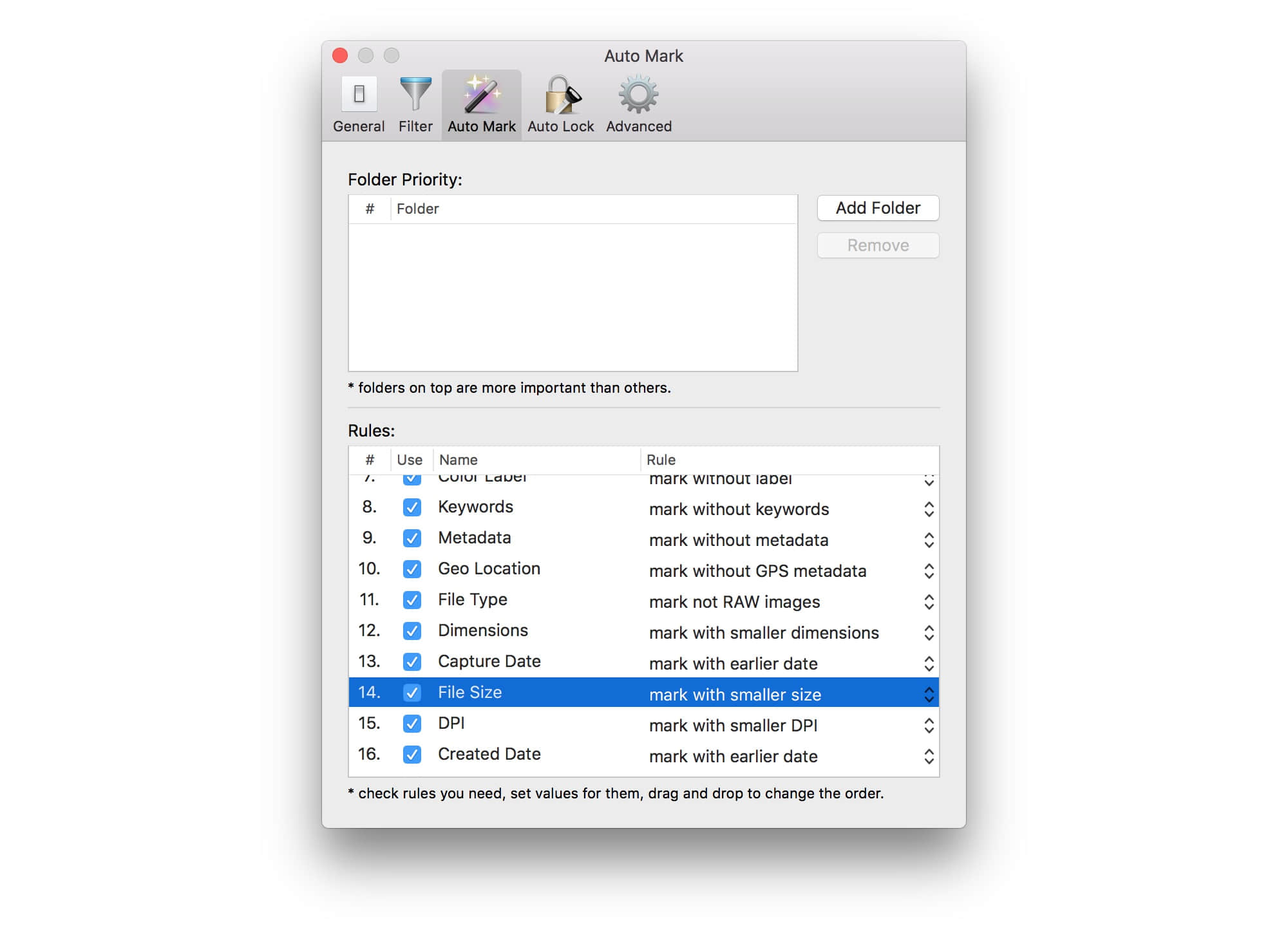Image resolution: width=1288 pixels, height=931 pixels.
Task: Open the General preferences switch icon
Action: (359, 95)
